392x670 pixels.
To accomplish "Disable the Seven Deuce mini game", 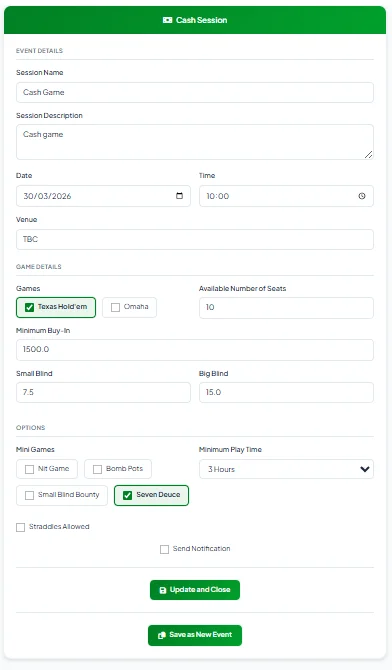I will [x=127, y=495].
